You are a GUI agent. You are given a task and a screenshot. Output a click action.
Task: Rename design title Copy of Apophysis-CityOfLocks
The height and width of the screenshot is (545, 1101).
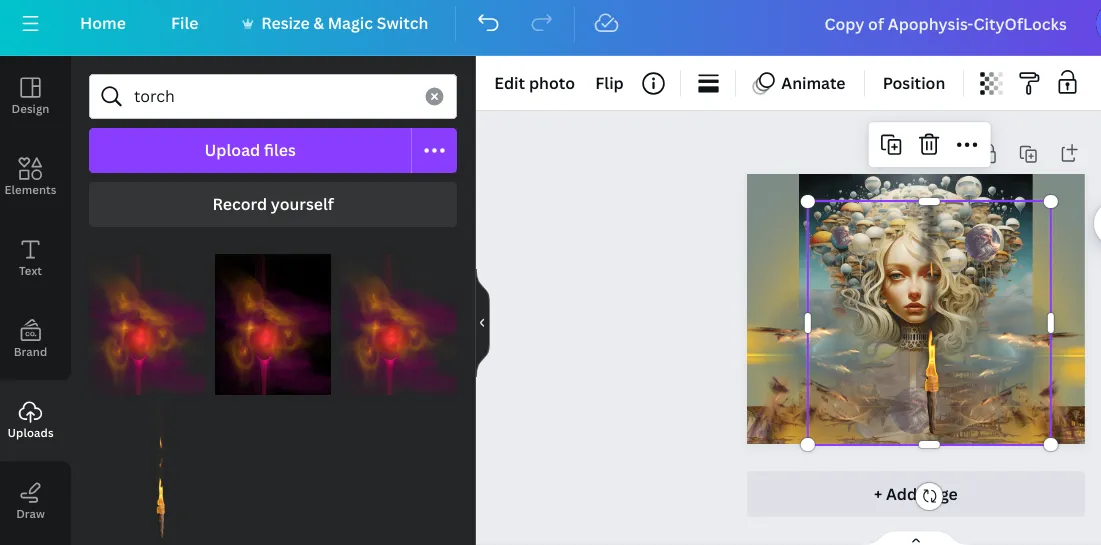[945, 25]
